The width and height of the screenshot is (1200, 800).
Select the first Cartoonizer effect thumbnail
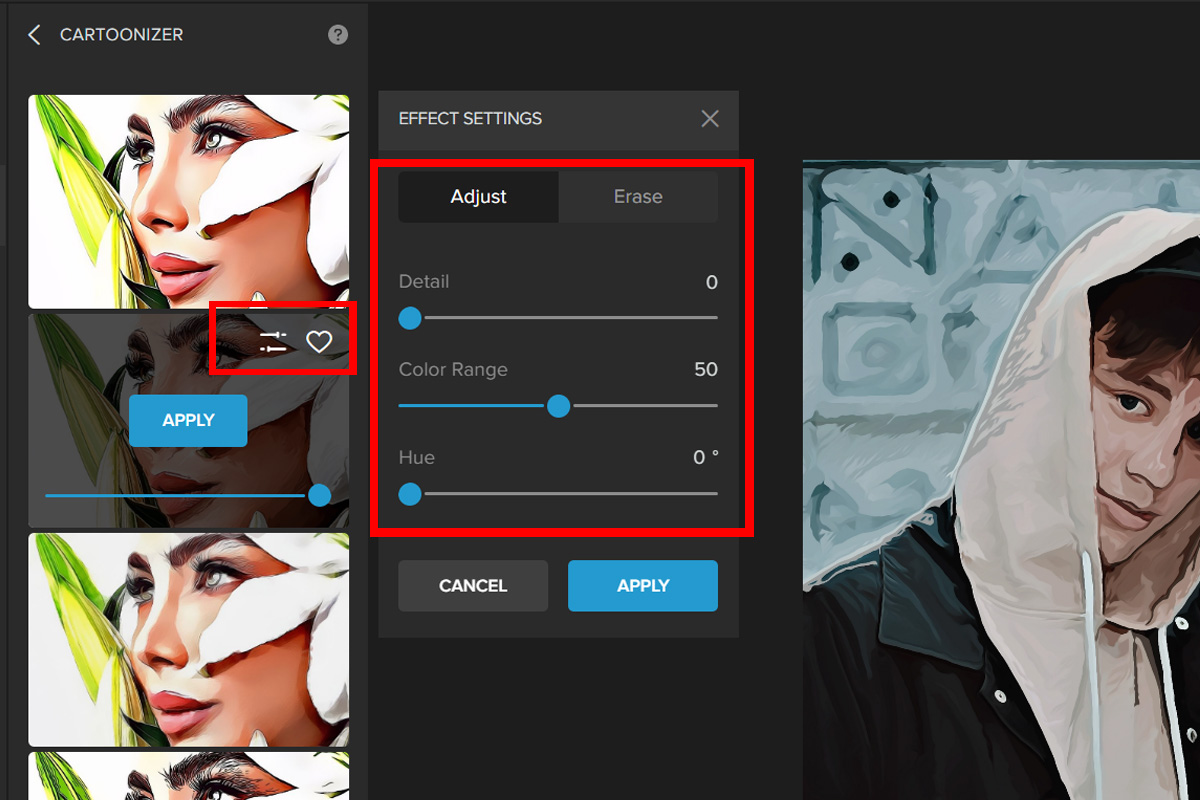tap(188, 201)
